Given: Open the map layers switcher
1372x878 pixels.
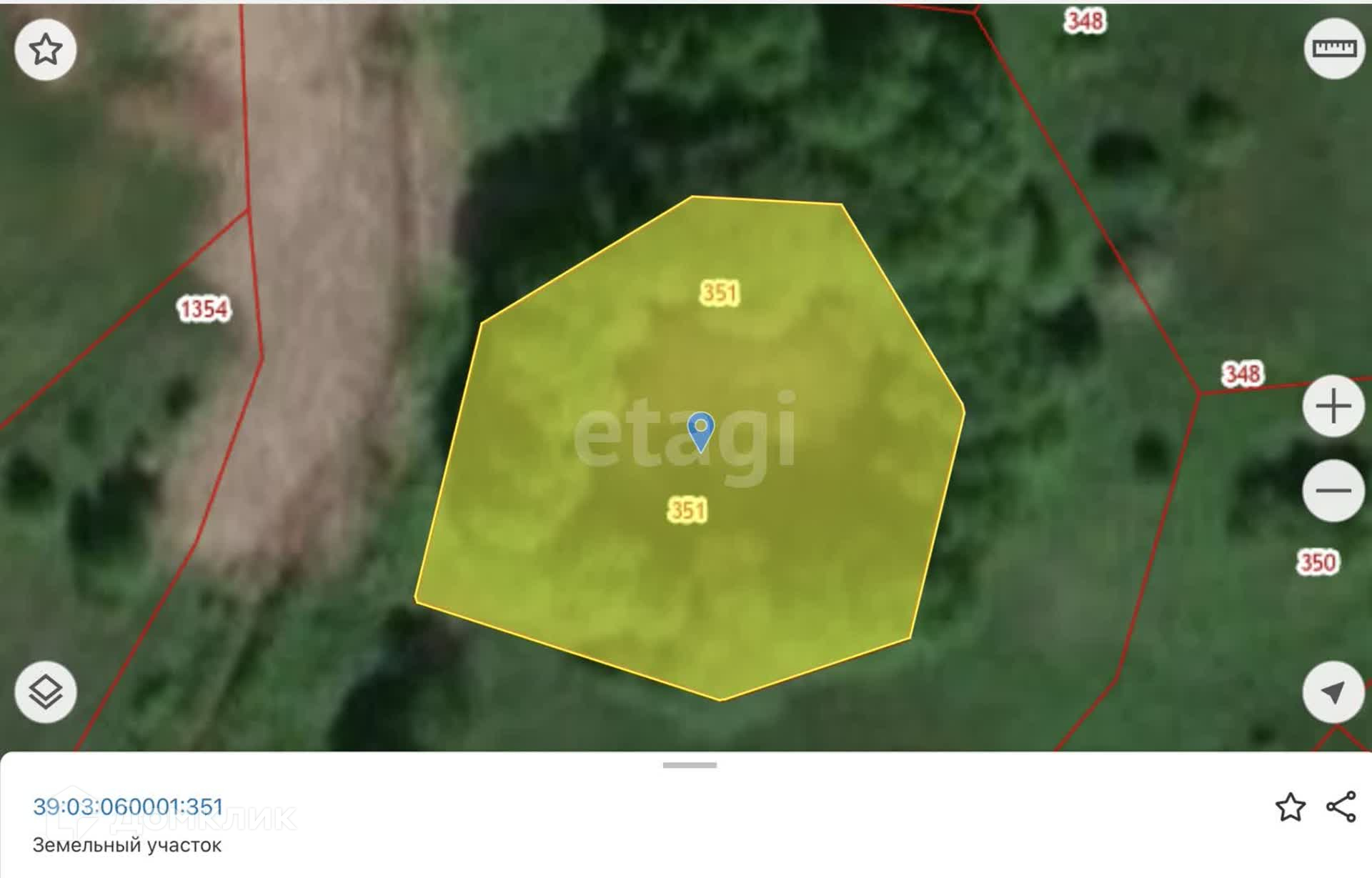Looking at the screenshot, I should click(x=46, y=692).
